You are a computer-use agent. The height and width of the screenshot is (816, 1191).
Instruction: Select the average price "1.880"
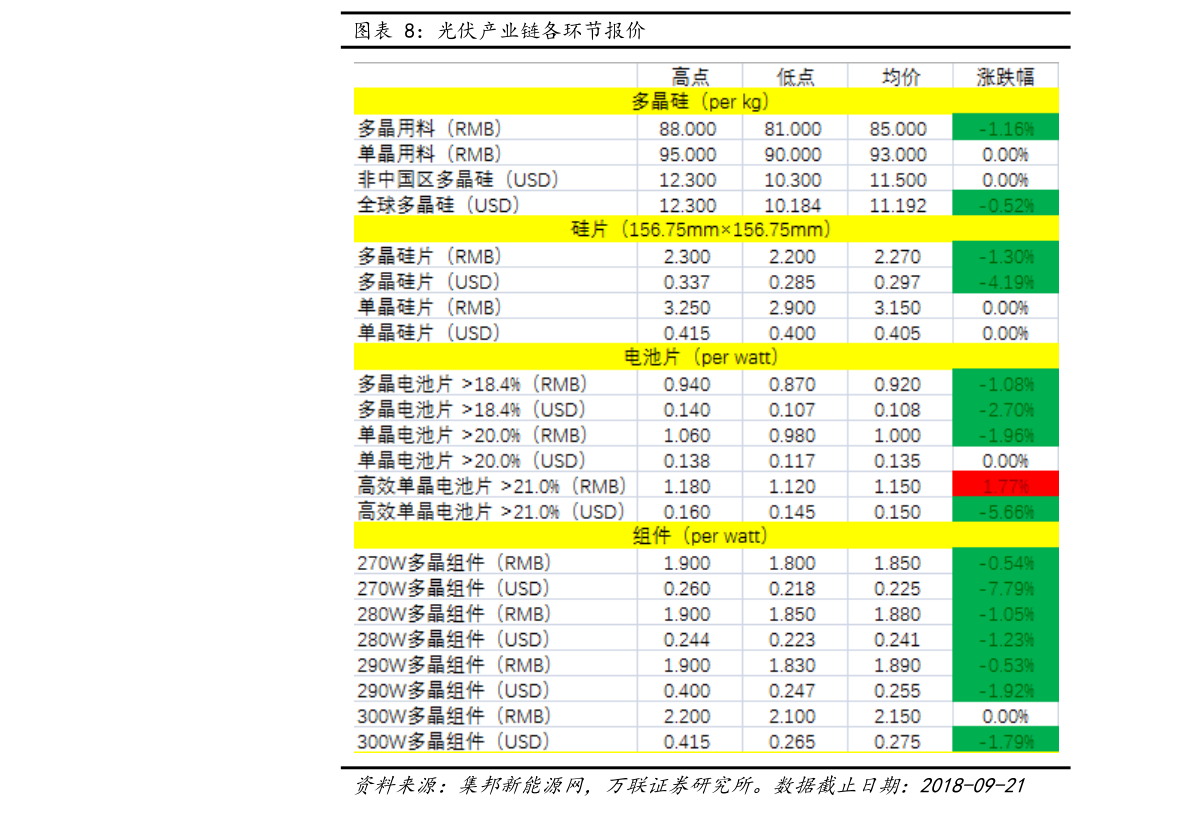click(897, 615)
